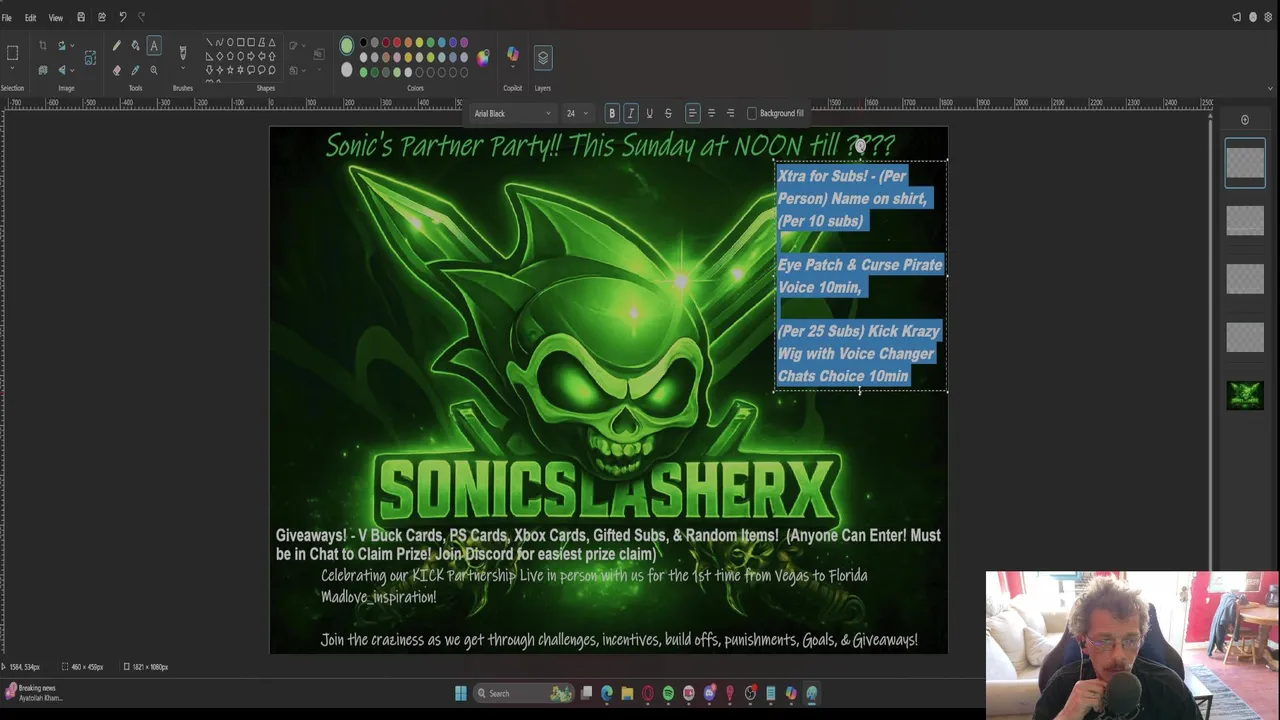Screen dimensions: 1280x720
Task: Collapse the ribbon with the chevron
Action: point(1270,88)
